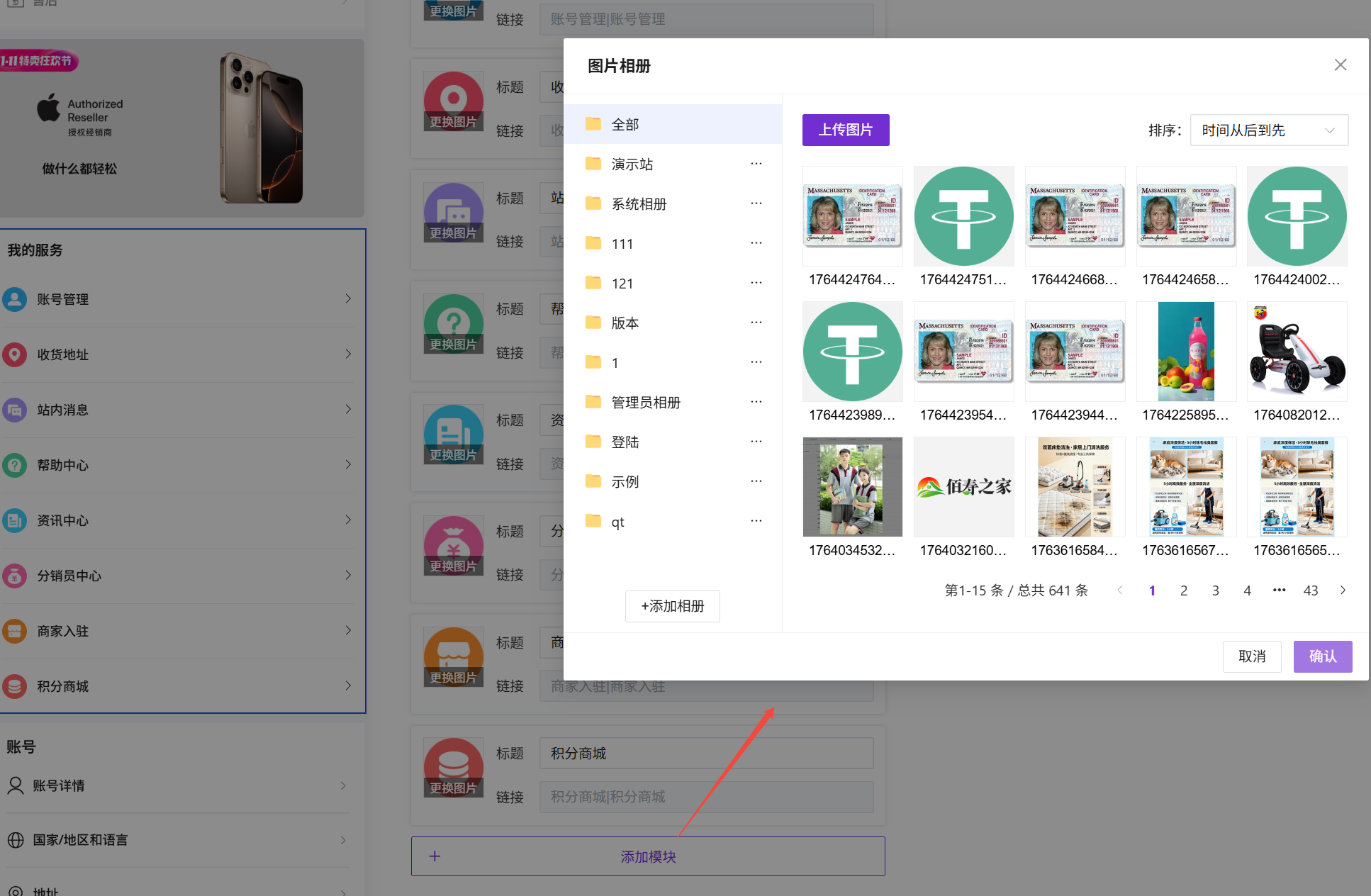
Task: Open the 排序 时间从后到先 dropdown
Action: point(1268,130)
